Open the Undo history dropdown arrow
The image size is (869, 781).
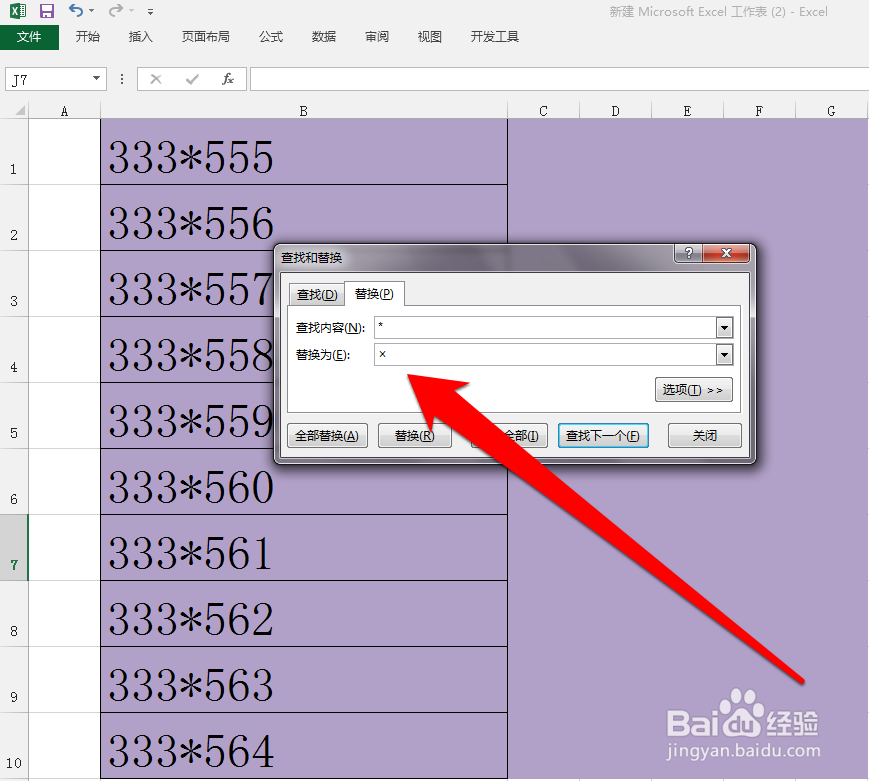coord(91,11)
